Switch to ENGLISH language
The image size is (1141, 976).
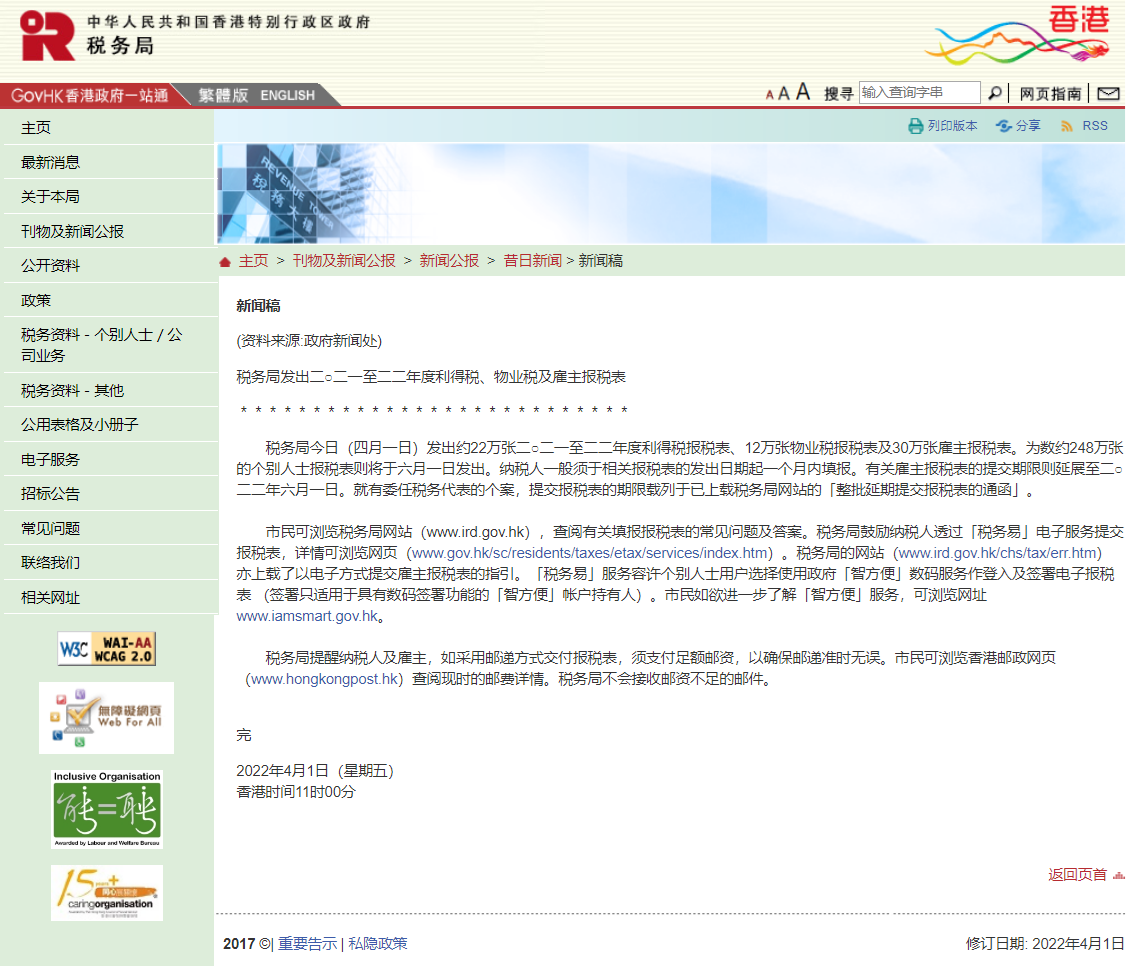(x=287, y=95)
